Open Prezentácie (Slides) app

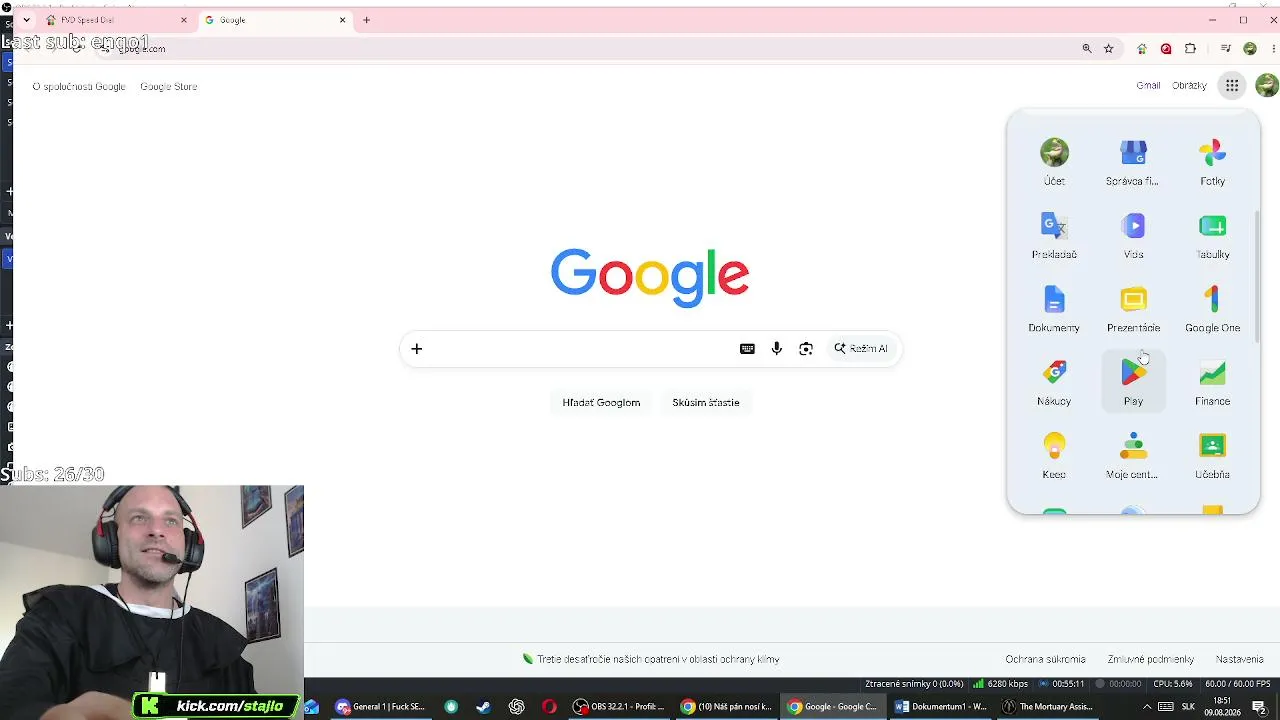(x=1133, y=309)
